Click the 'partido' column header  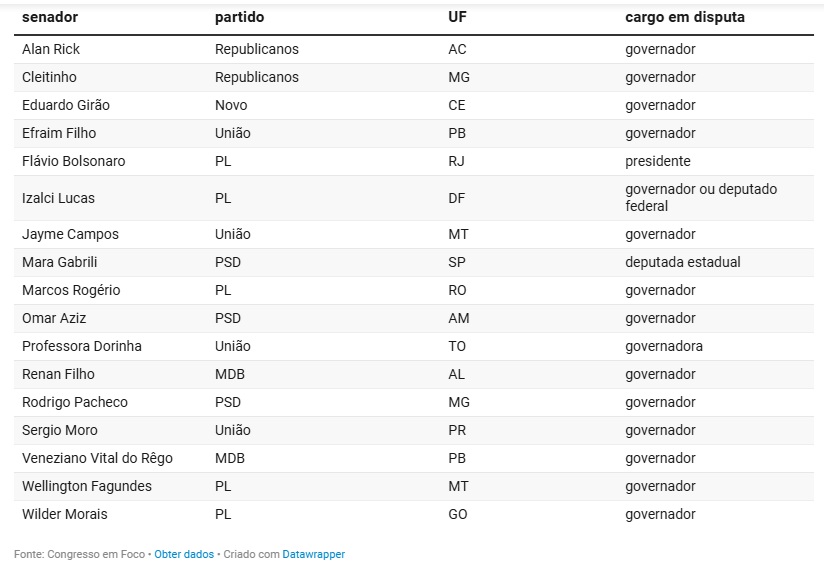[240, 18]
